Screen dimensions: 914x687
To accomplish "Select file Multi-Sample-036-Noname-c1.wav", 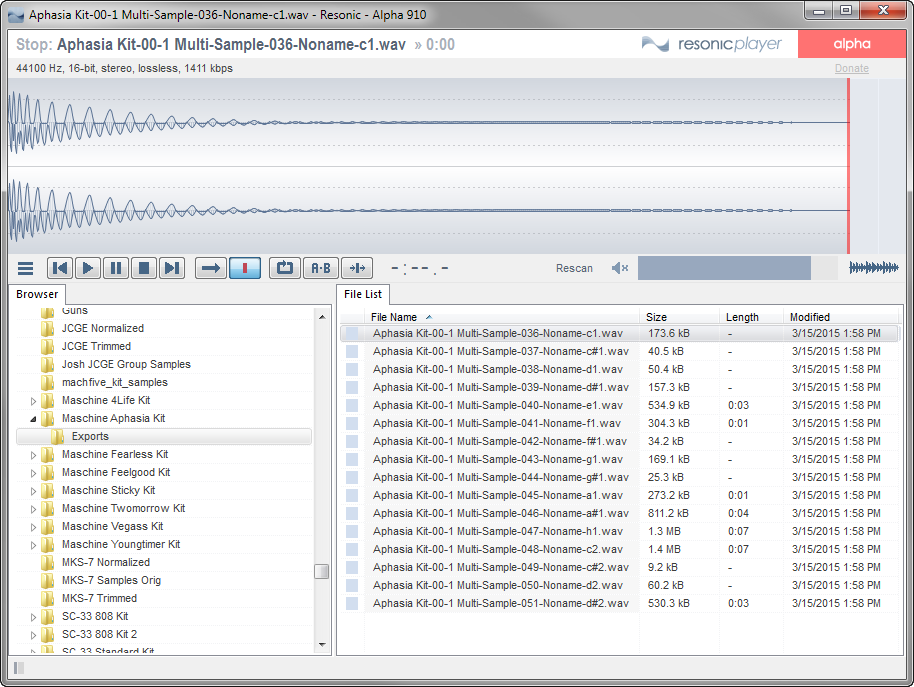I will pyautogui.click(x=619, y=333).
